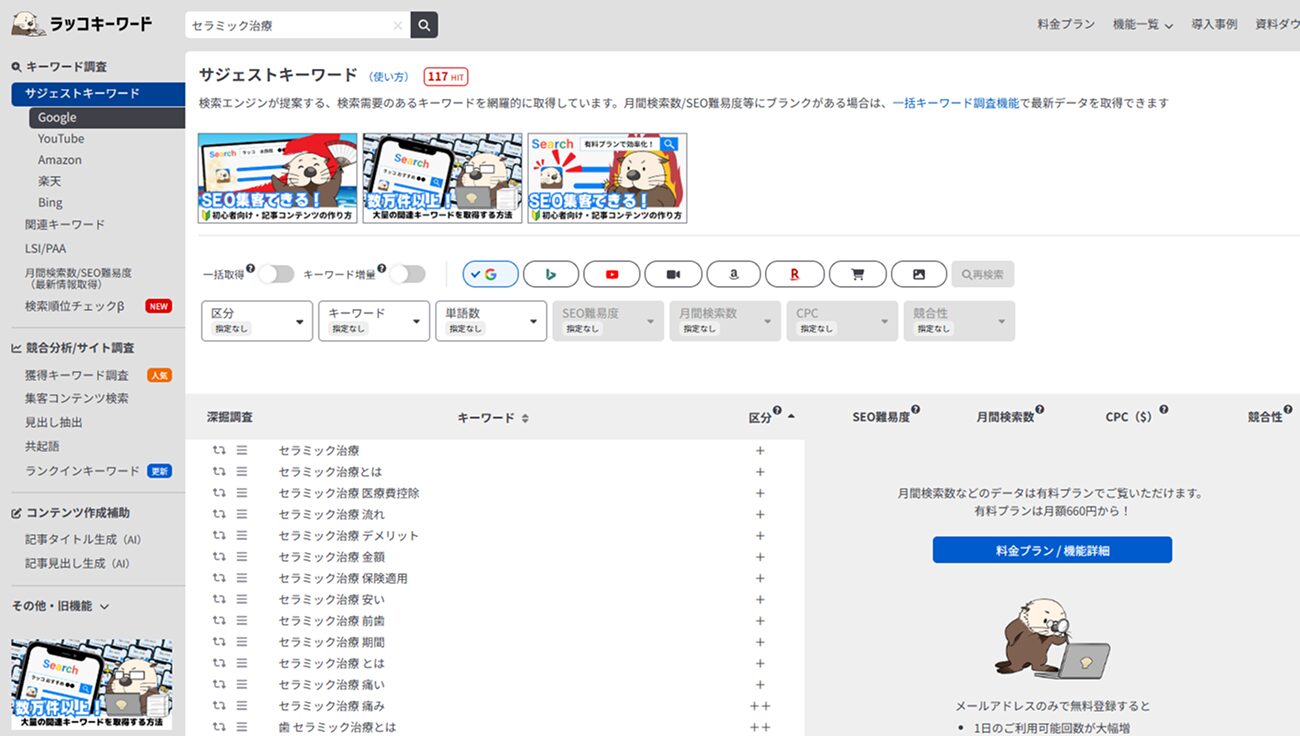Expand the 機能一覧 menu

1142,25
